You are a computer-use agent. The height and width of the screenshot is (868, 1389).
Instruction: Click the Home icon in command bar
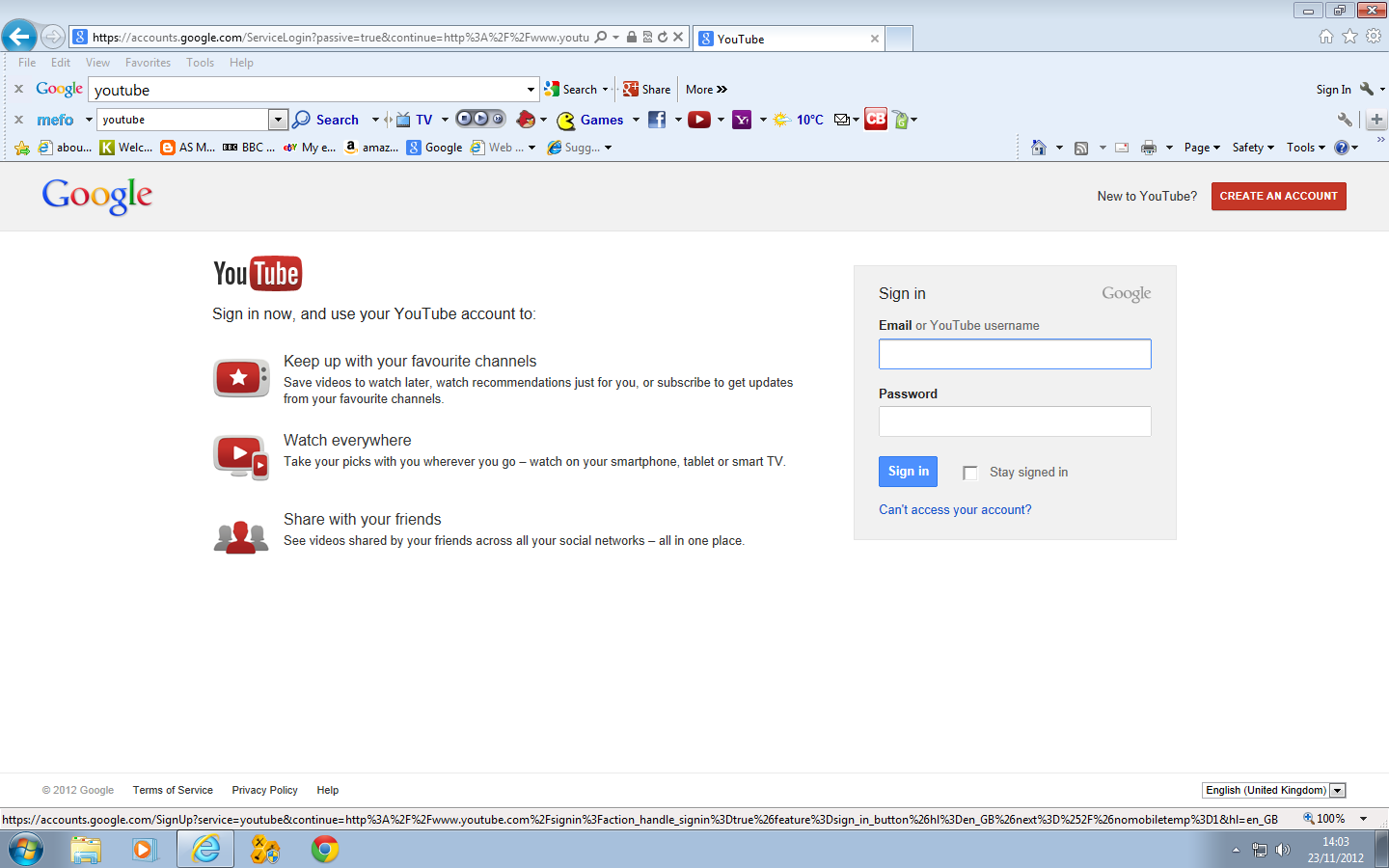(1039, 148)
